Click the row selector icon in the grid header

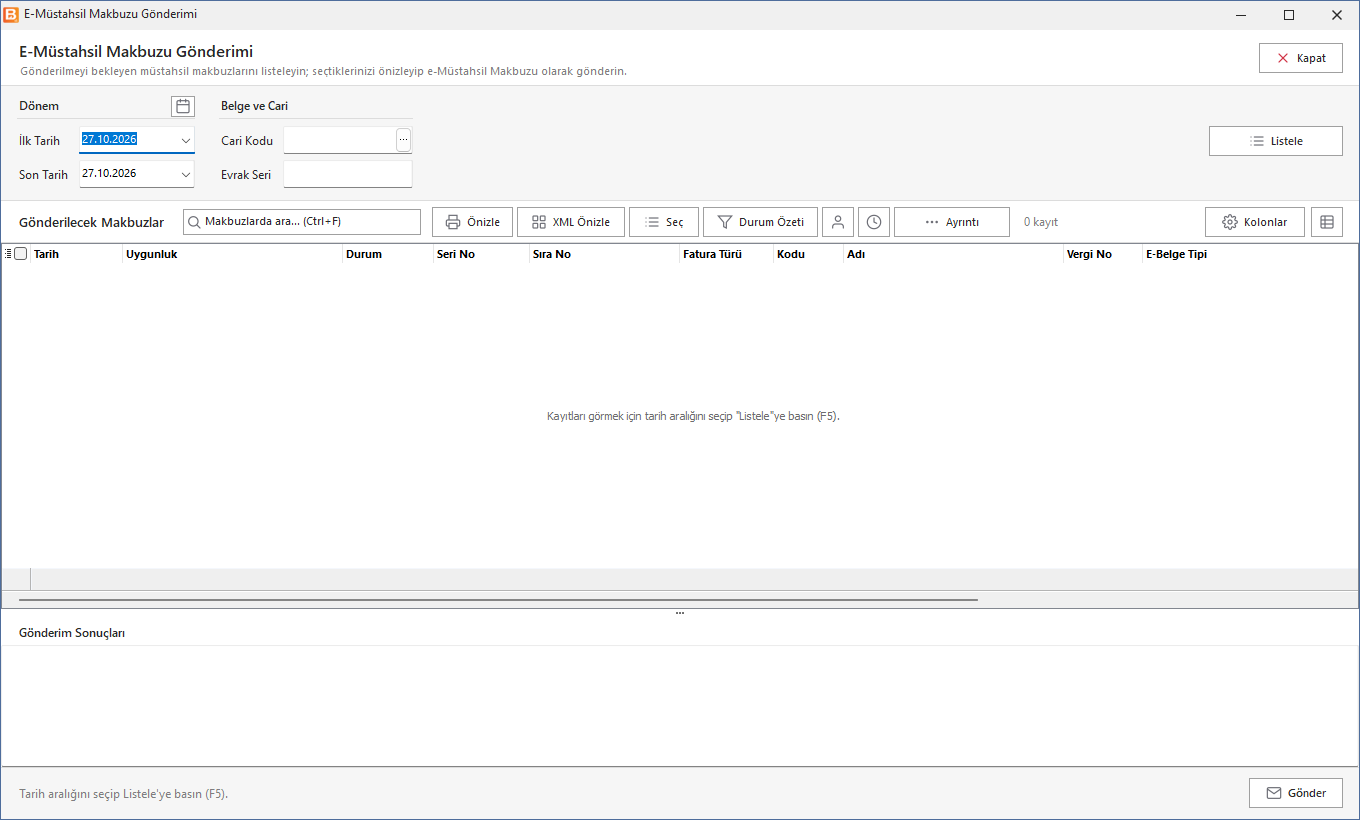point(8,254)
